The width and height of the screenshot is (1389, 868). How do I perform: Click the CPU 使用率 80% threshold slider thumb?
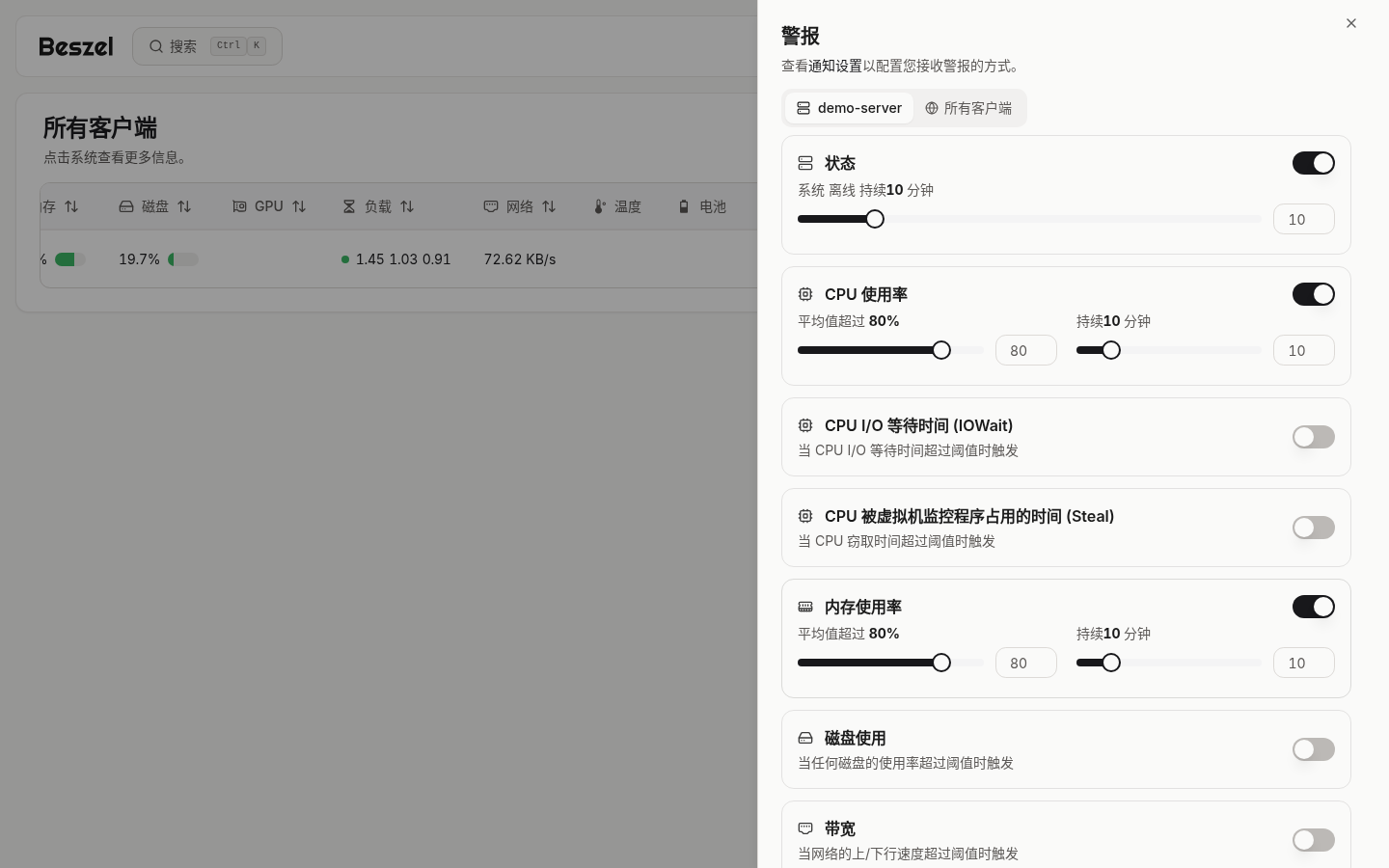(x=941, y=350)
